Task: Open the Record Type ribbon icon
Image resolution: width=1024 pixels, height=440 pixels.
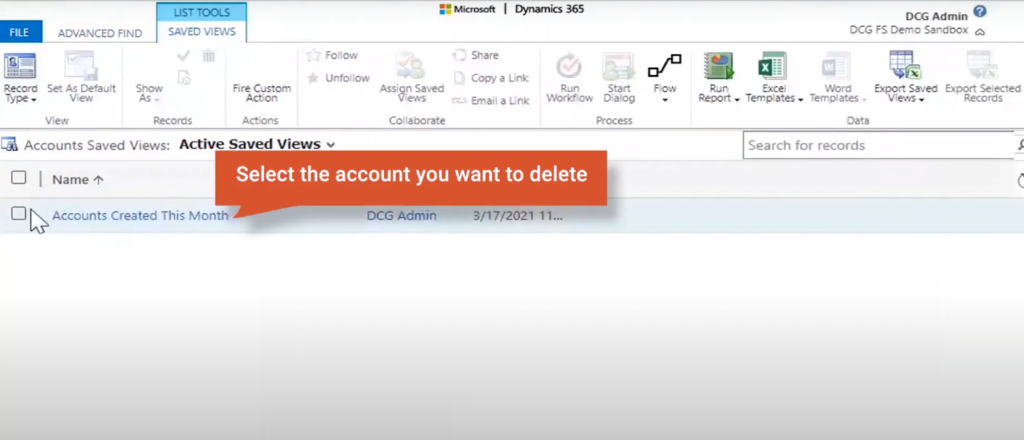Action: pyautogui.click(x=20, y=66)
